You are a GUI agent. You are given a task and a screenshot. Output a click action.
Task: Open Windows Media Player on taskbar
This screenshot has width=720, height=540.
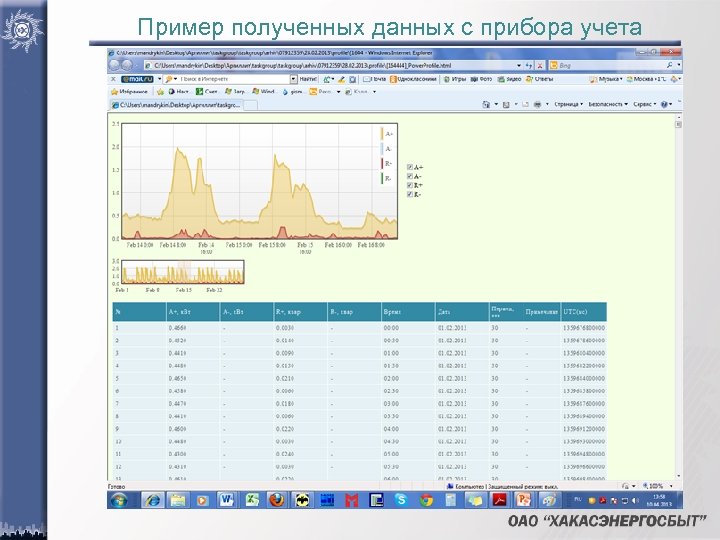coord(202,500)
